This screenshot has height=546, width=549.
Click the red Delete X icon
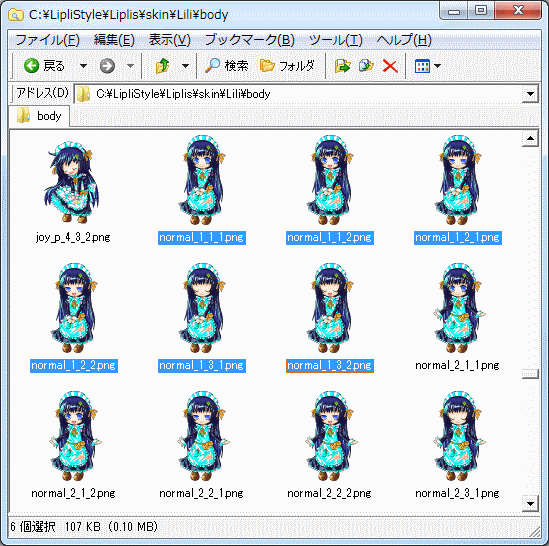[390, 66]
